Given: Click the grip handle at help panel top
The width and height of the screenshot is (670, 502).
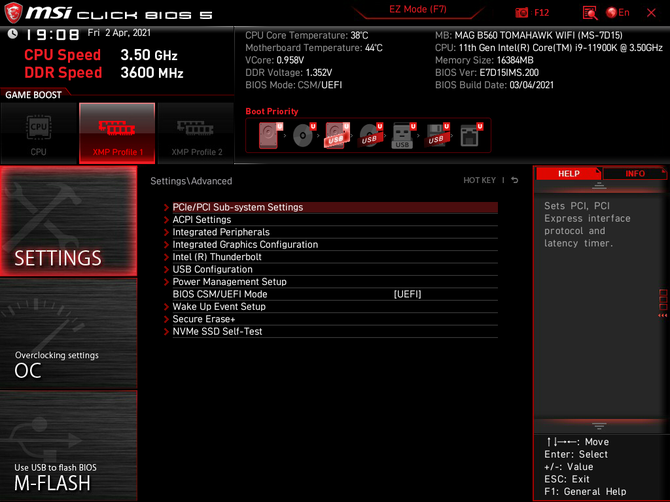Looking at the screenshot, I should tap(599, 185).
